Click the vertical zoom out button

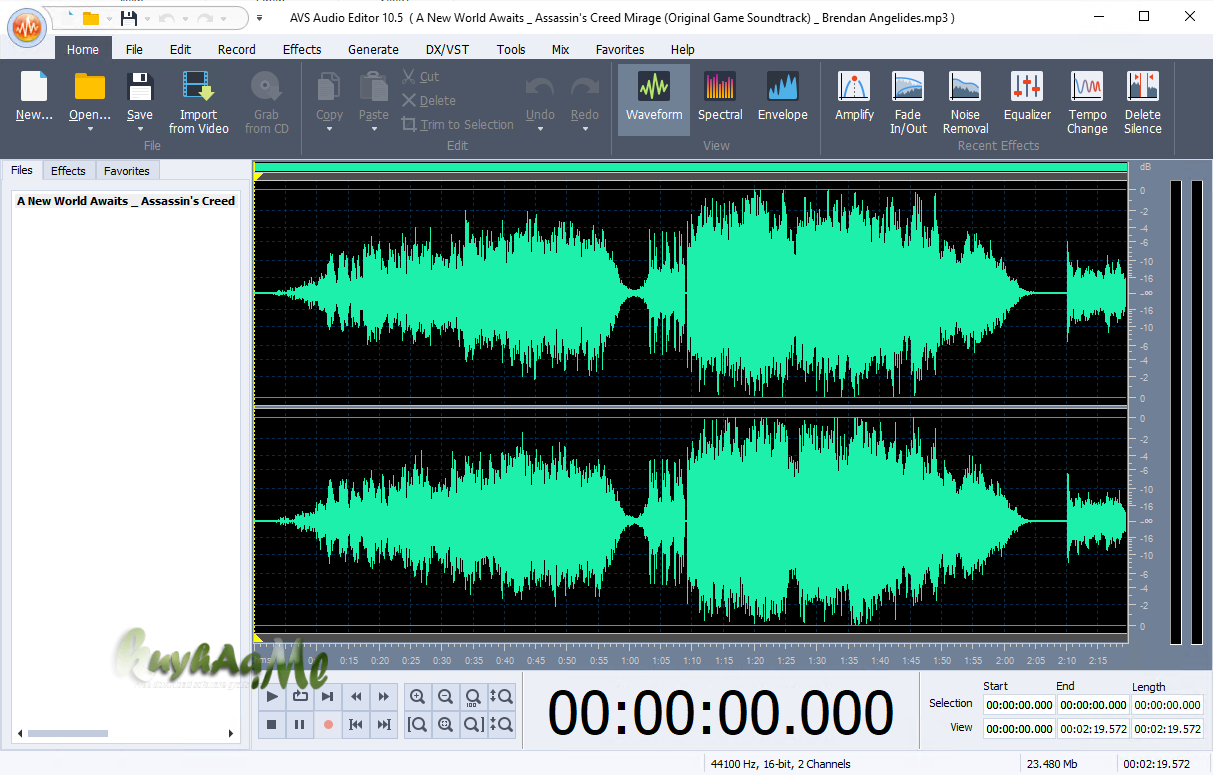coord(502,725)
